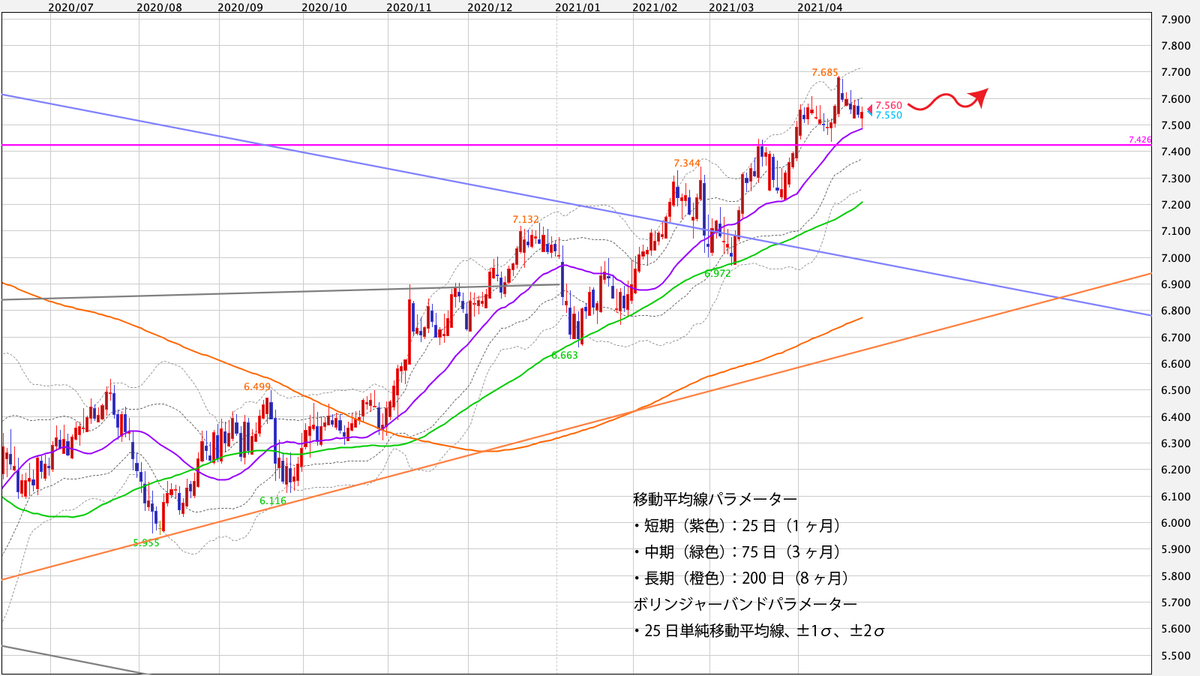
Task: Click the 7.550 blue price label
Action: coord(889,116)
